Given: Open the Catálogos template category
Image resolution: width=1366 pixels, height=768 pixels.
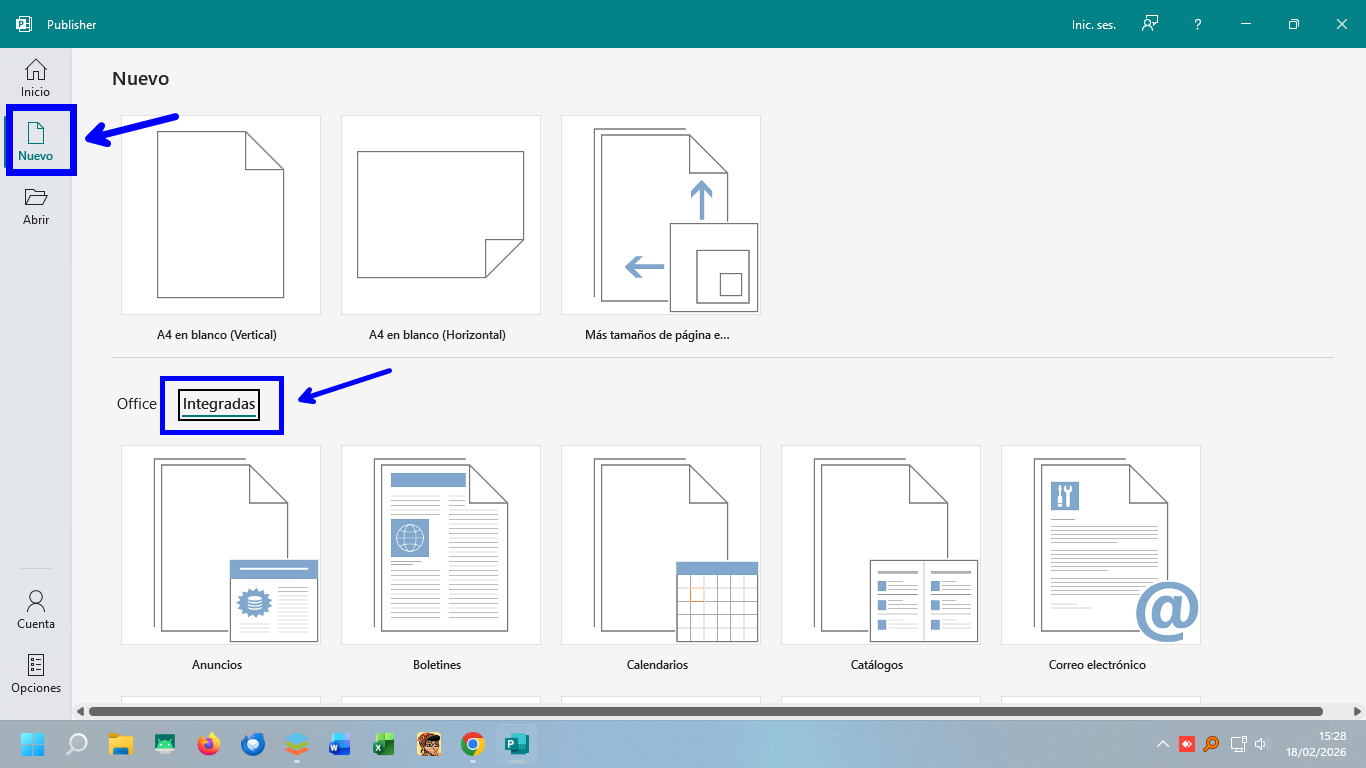Looking at the screenshot, I should 881,545.
